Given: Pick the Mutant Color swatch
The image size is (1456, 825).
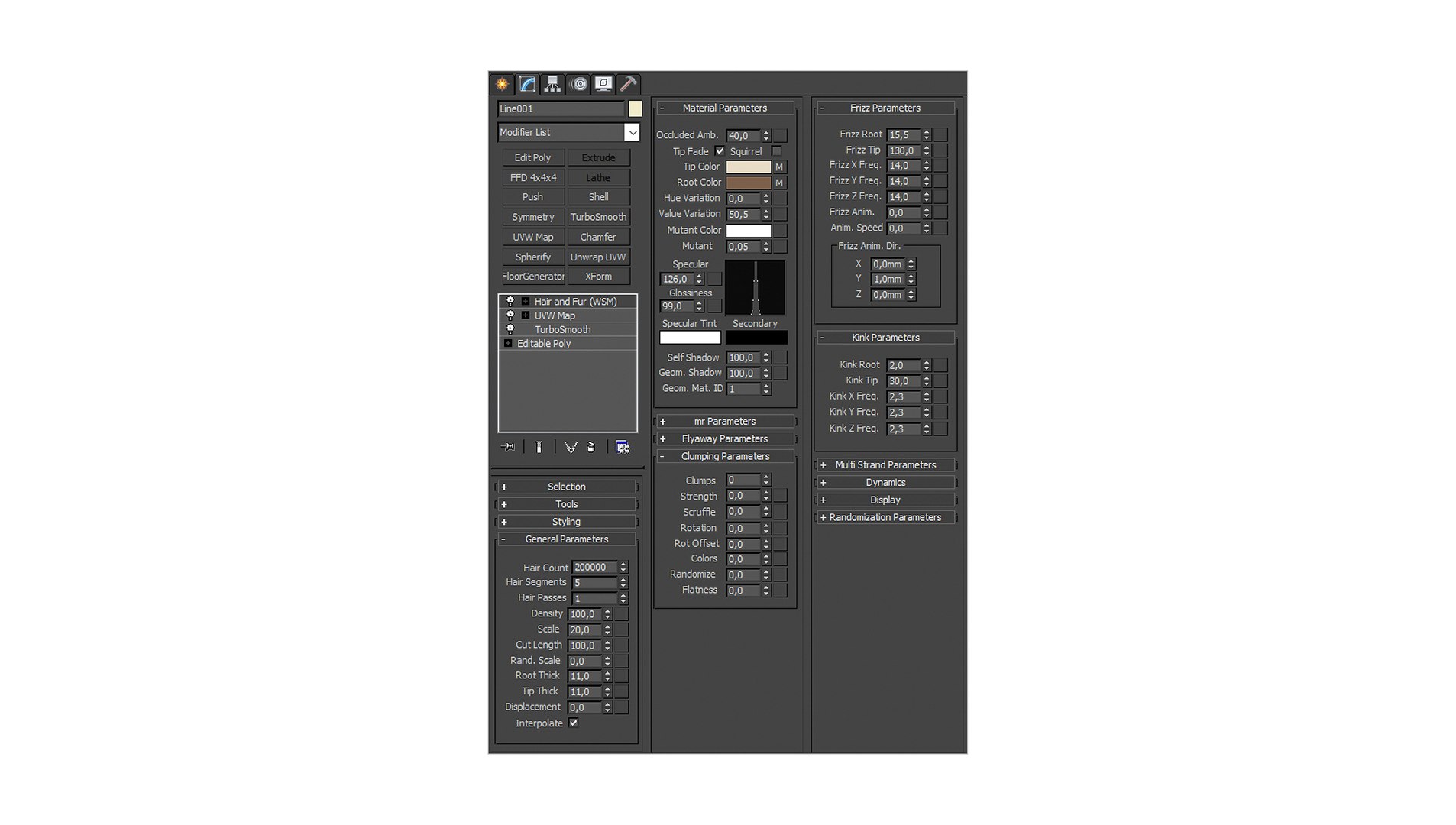Looking at the screenshot, I should pyautogui.click(x=748, y=231).
